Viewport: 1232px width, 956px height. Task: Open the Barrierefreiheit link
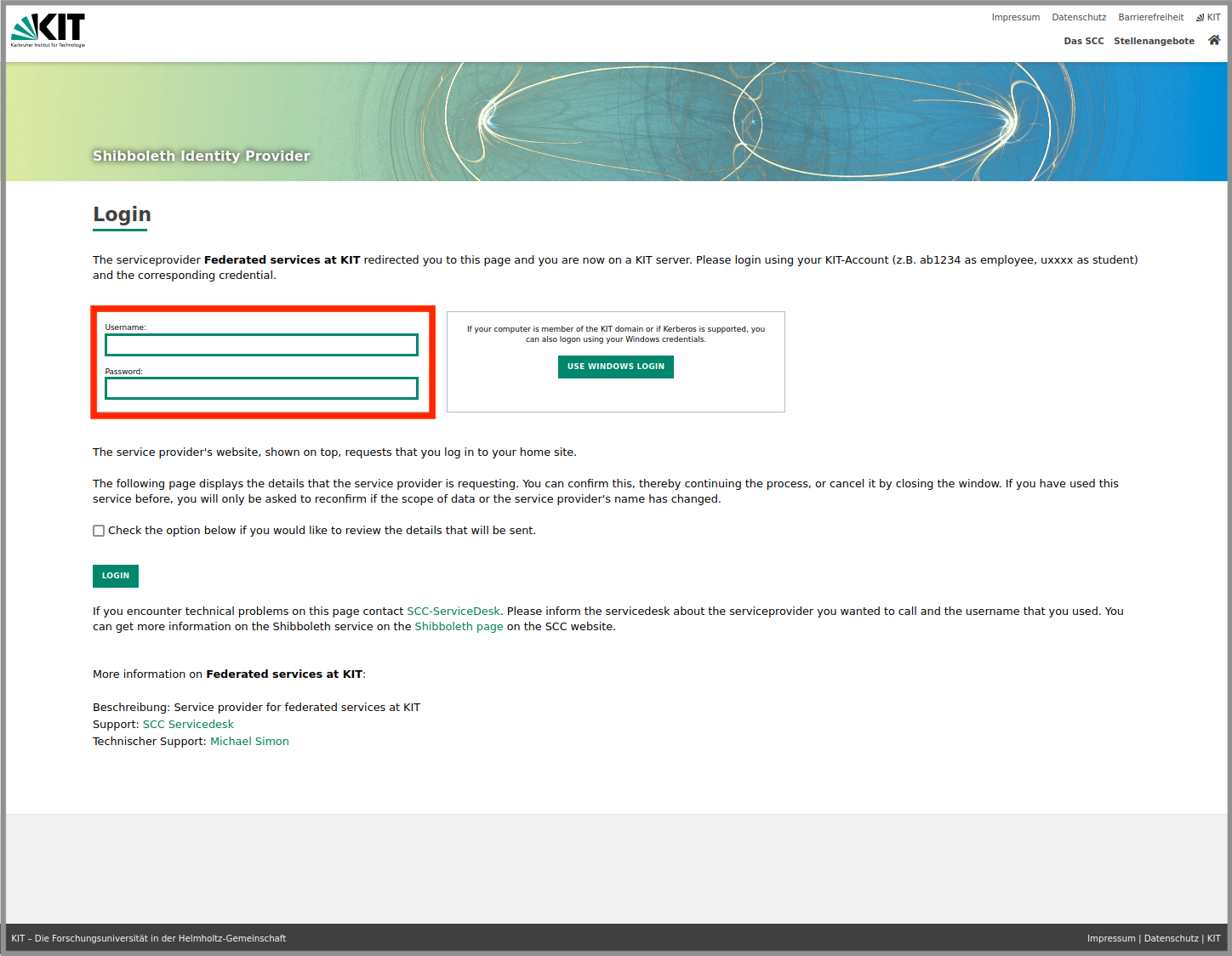[x=1150, y=17]
